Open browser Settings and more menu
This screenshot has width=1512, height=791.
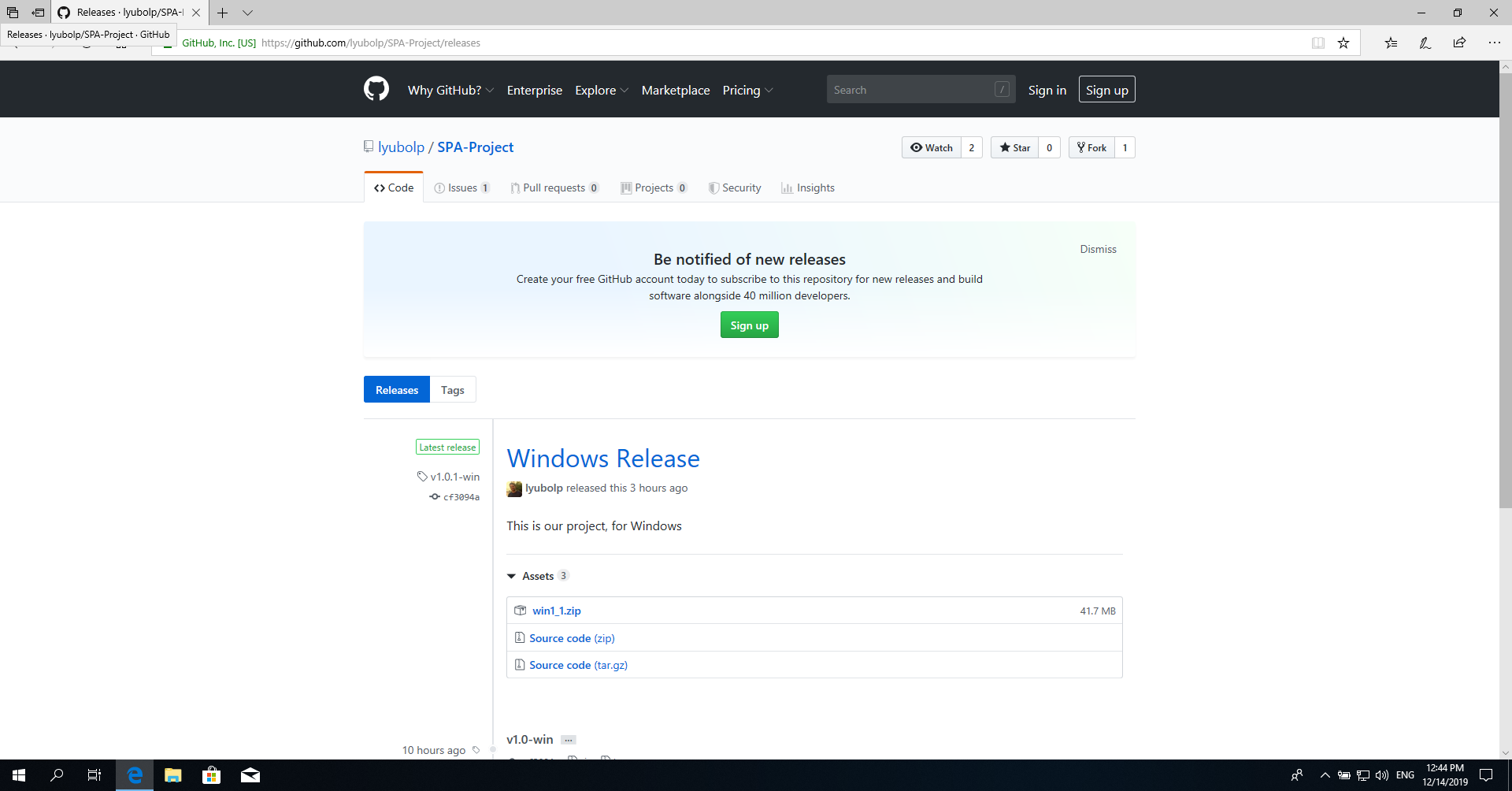point(1494,43)
